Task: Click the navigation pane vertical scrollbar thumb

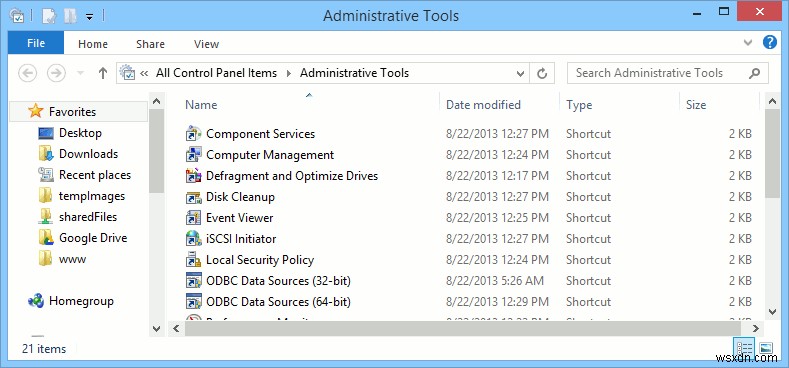Action: click(x=156, y=151)
